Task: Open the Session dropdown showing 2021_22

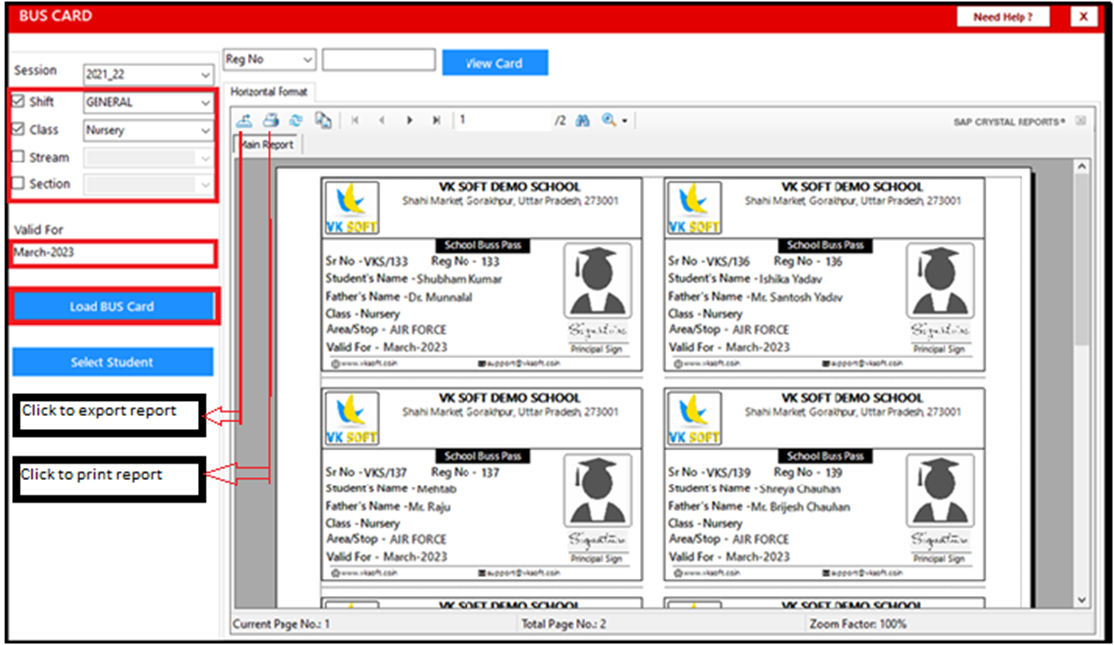Action: (x=148, y=74)
